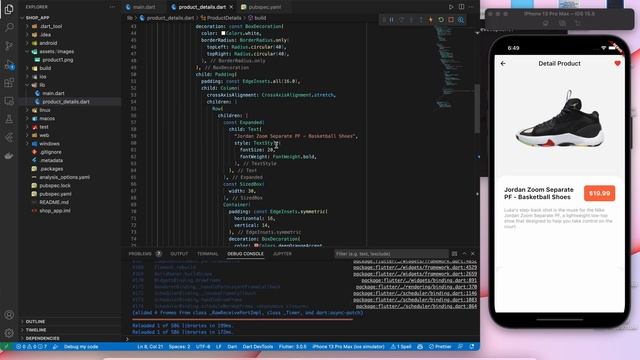Open .gitignore in the explorer
Screen dimensions: 640x360
(x=51, y=152)
